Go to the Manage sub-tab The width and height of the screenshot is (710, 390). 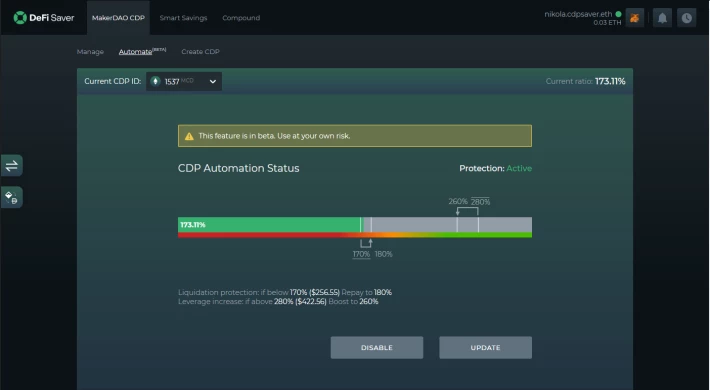(90, 52)
